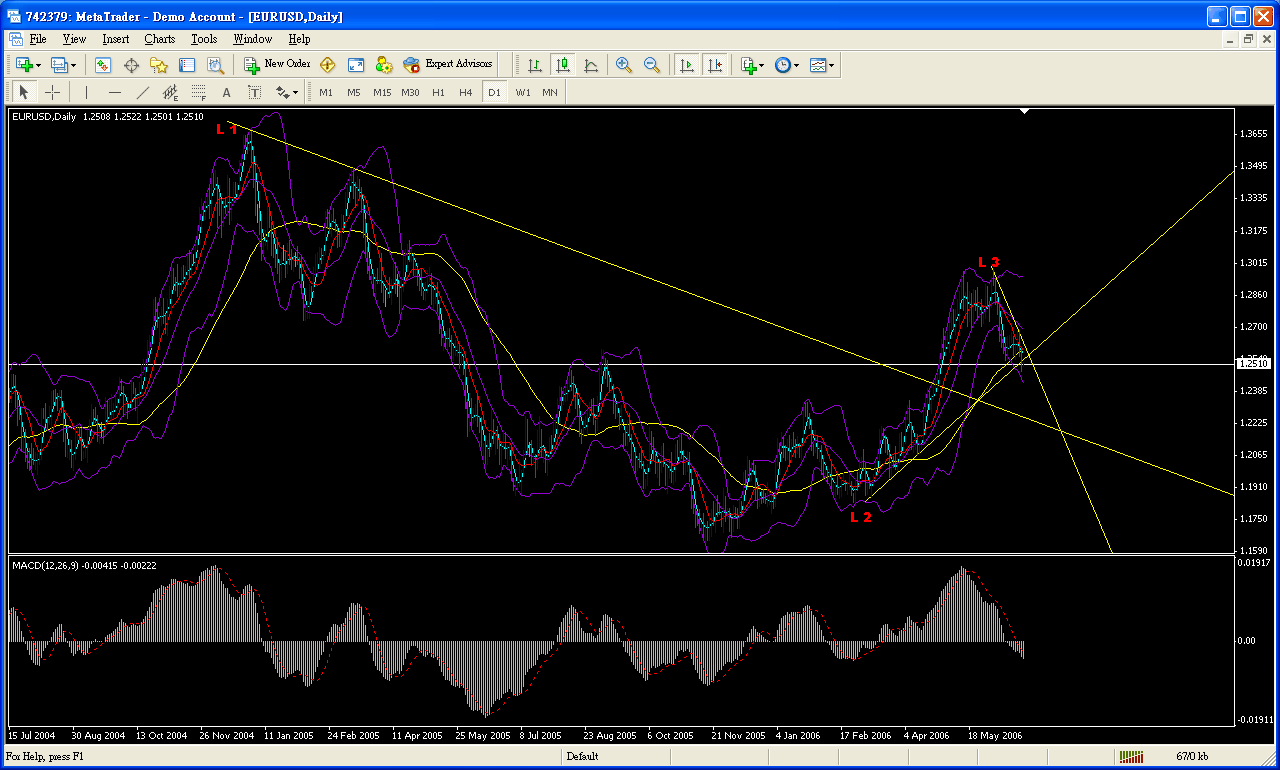Image resolution: width=1280 pixels, height=770 pixels.
Task: Toggle the Terminal window icon
Action: pyautogui.click(x=187, y=65)
